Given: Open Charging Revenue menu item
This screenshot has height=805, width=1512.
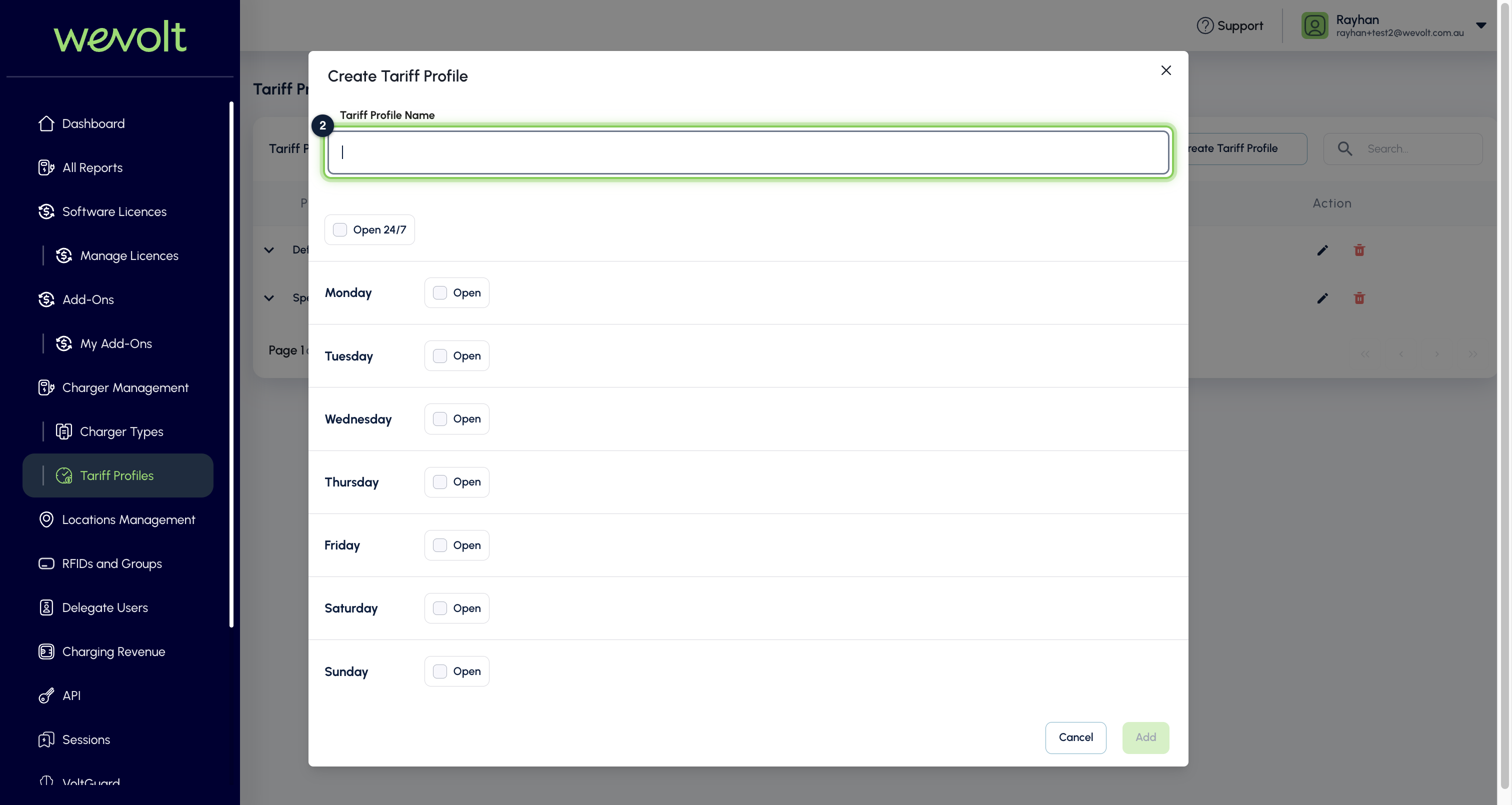Looking at the screenshot, I should pyautogui.click(x=117, y=652).
